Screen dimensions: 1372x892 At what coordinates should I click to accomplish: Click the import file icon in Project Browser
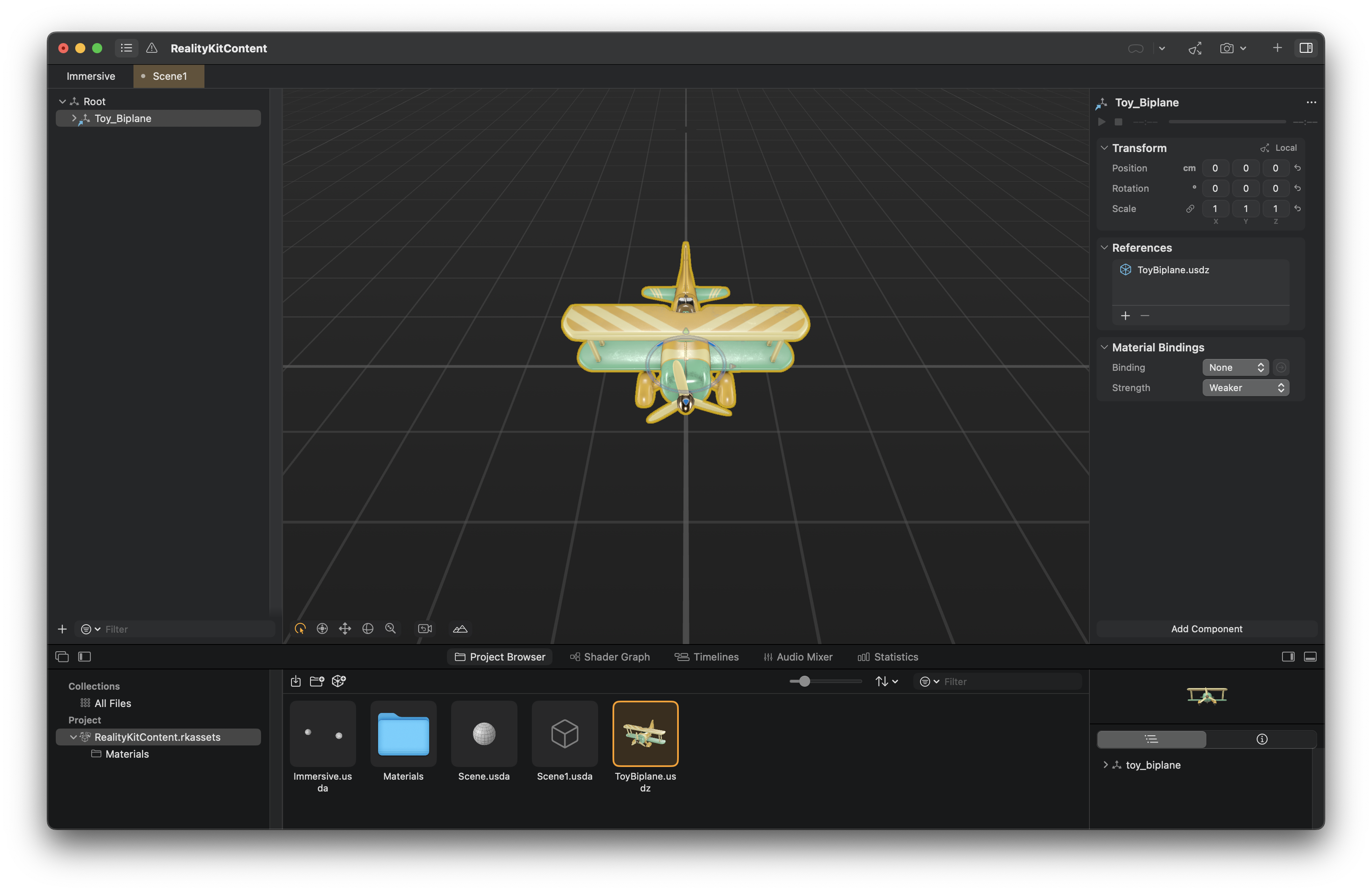click(x=296, y=681)
